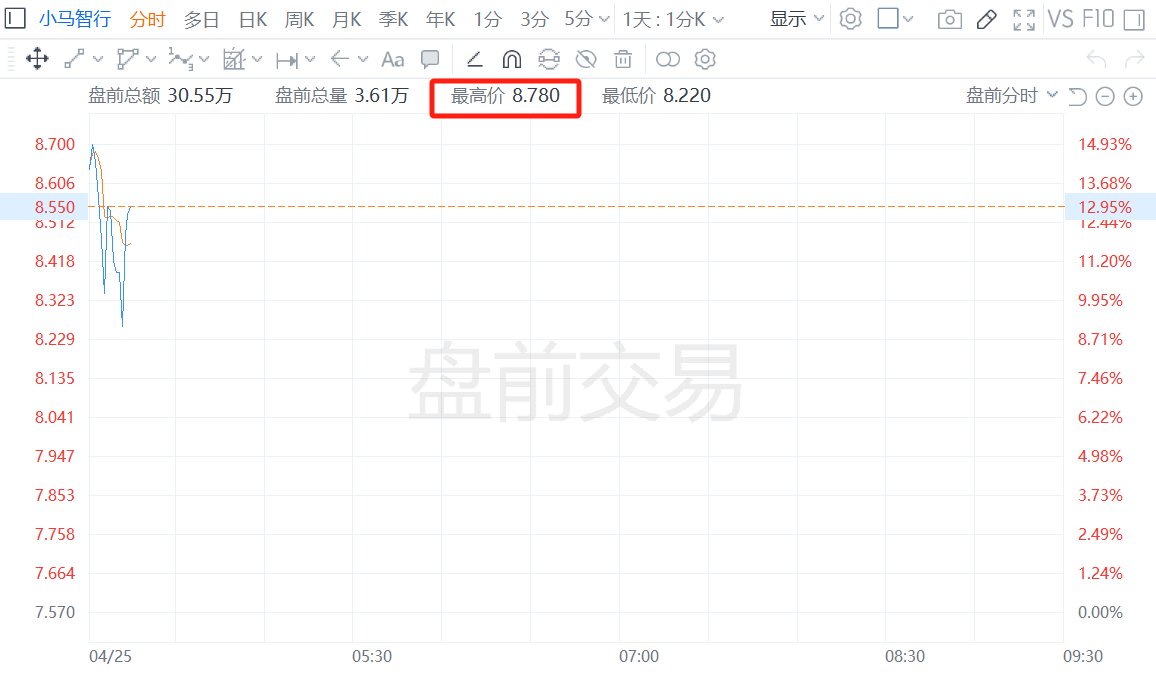This screenshot has height=685, width=1156.
Task: Select the angle line tool
Action: tap(475, 59)
